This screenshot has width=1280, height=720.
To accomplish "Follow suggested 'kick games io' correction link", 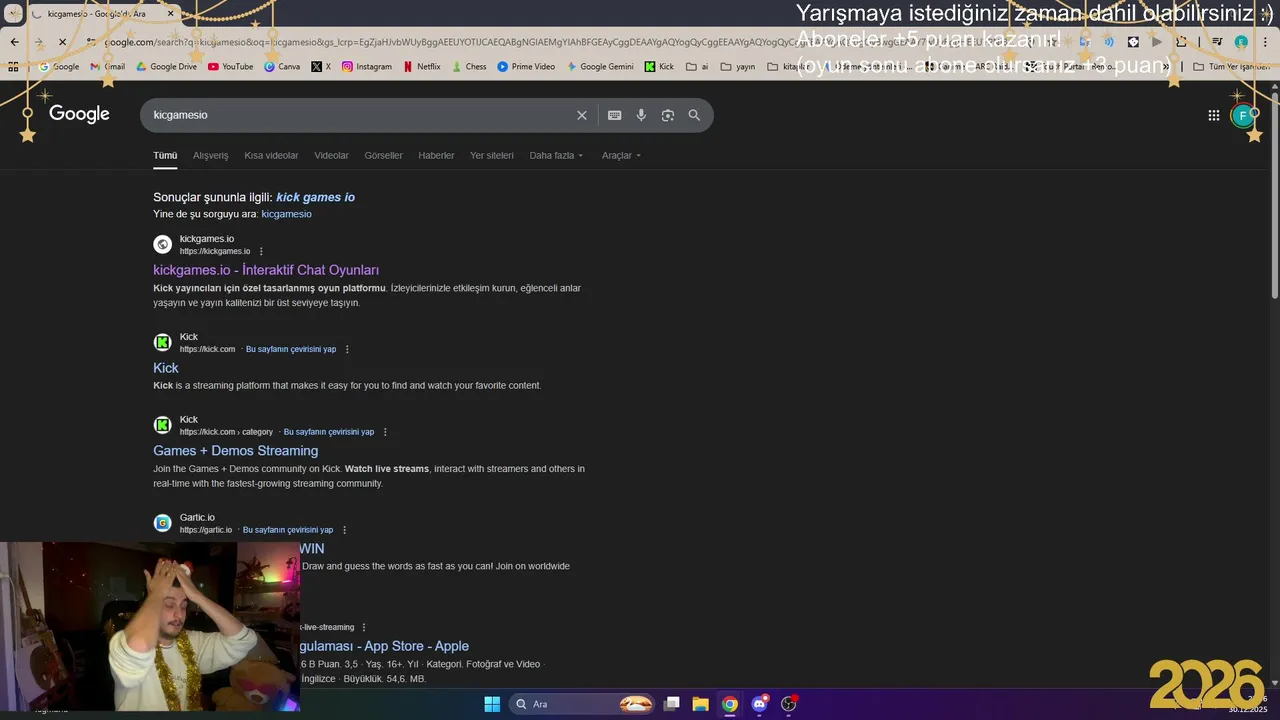I will (x=315, y=197).
